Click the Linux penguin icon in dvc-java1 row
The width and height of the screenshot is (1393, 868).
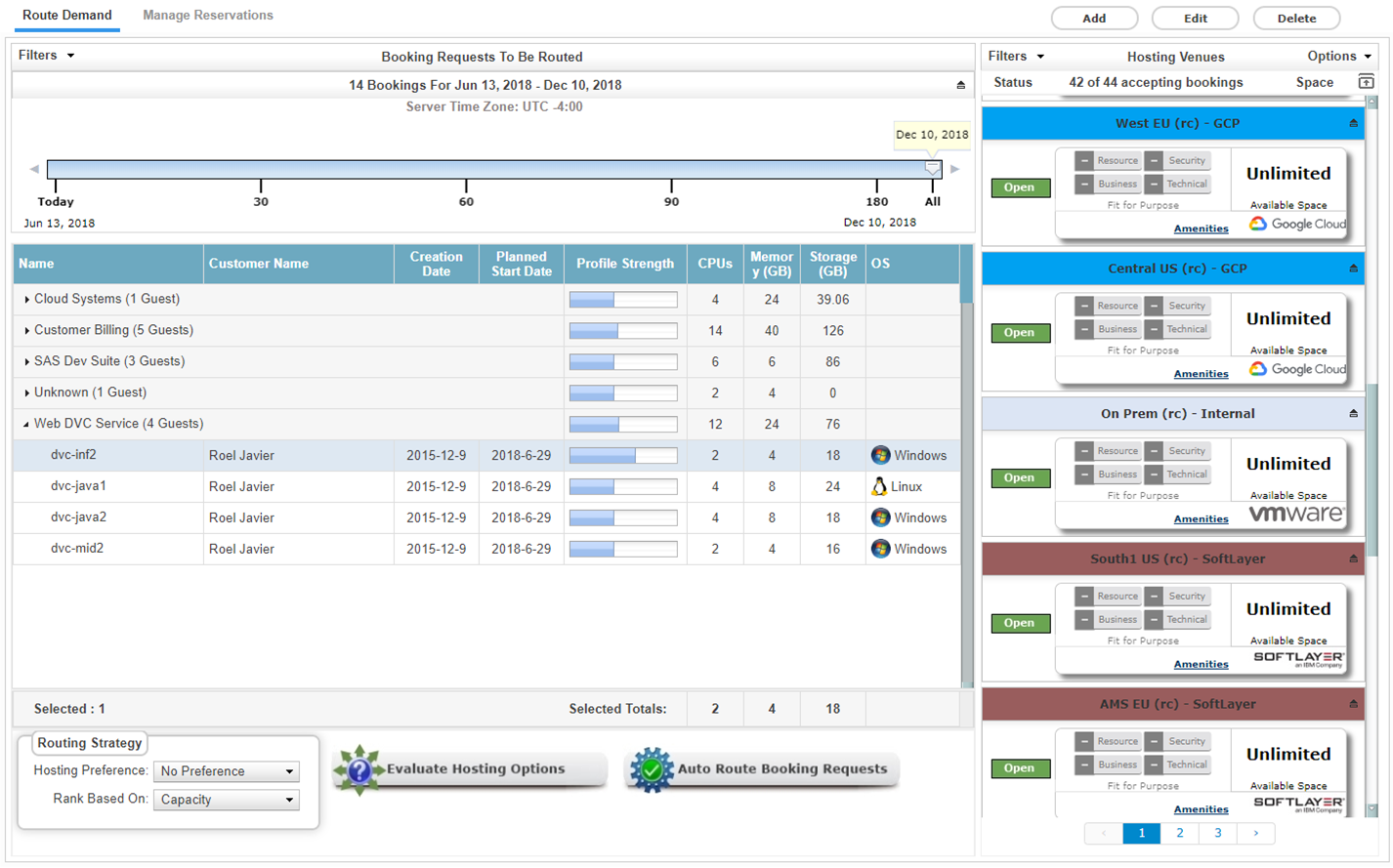[879, 486]
